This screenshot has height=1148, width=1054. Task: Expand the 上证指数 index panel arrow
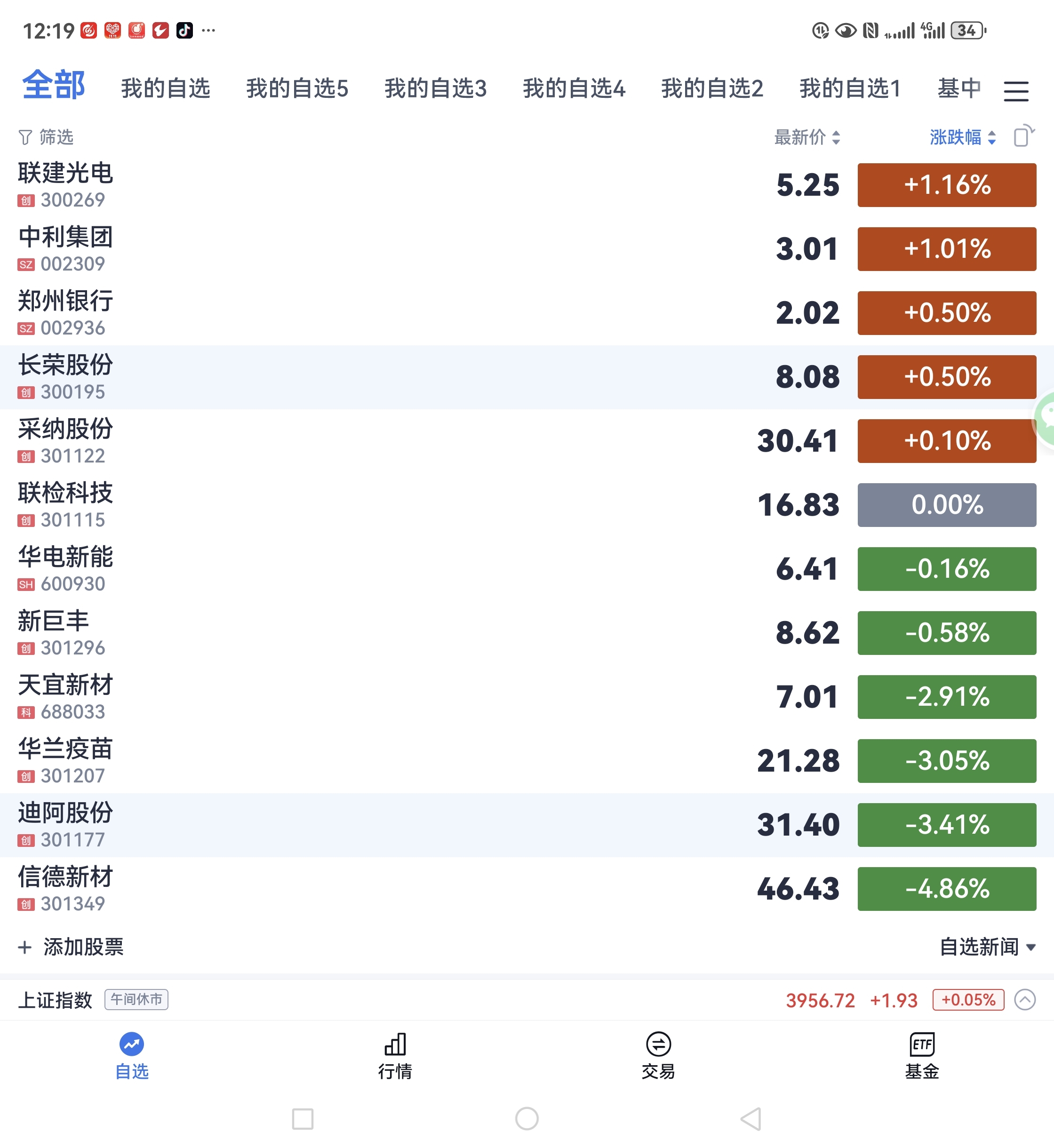[x=1024, y=1000]
